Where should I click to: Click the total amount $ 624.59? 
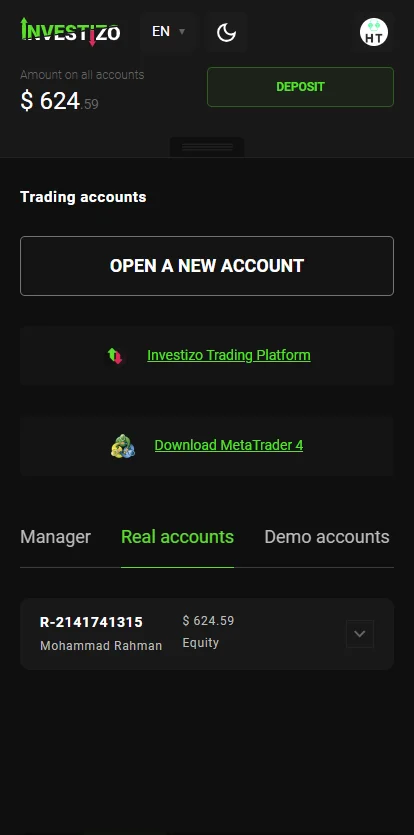coord(59,101)
